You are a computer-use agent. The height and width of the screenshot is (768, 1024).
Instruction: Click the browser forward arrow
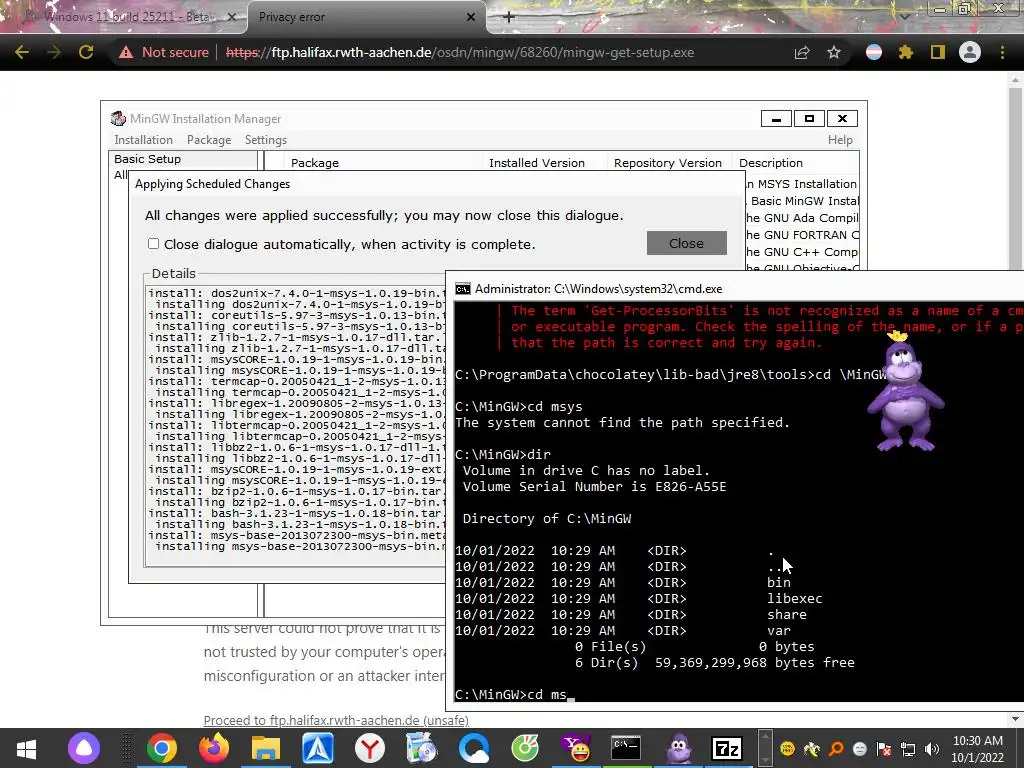pyautogui.click(x=54, y=52)
